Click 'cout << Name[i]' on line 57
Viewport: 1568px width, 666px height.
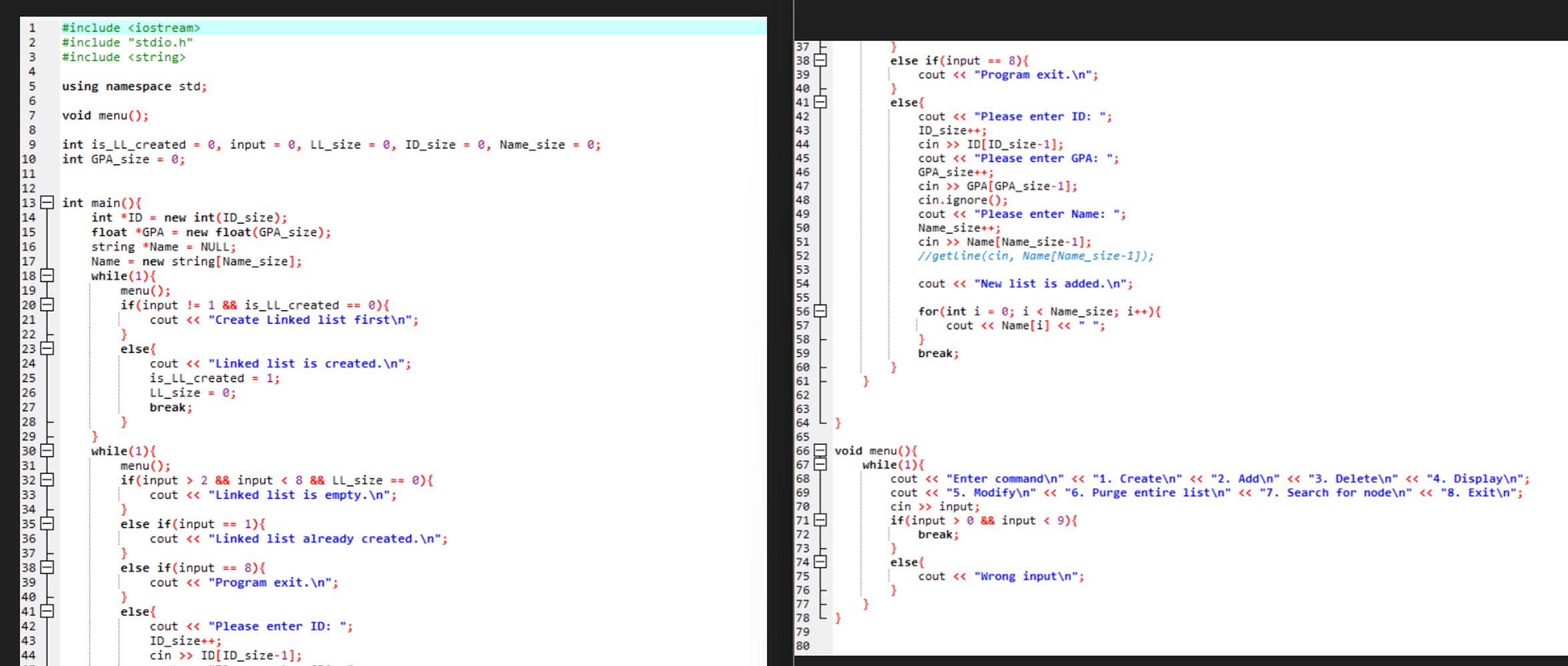[998, 326]
